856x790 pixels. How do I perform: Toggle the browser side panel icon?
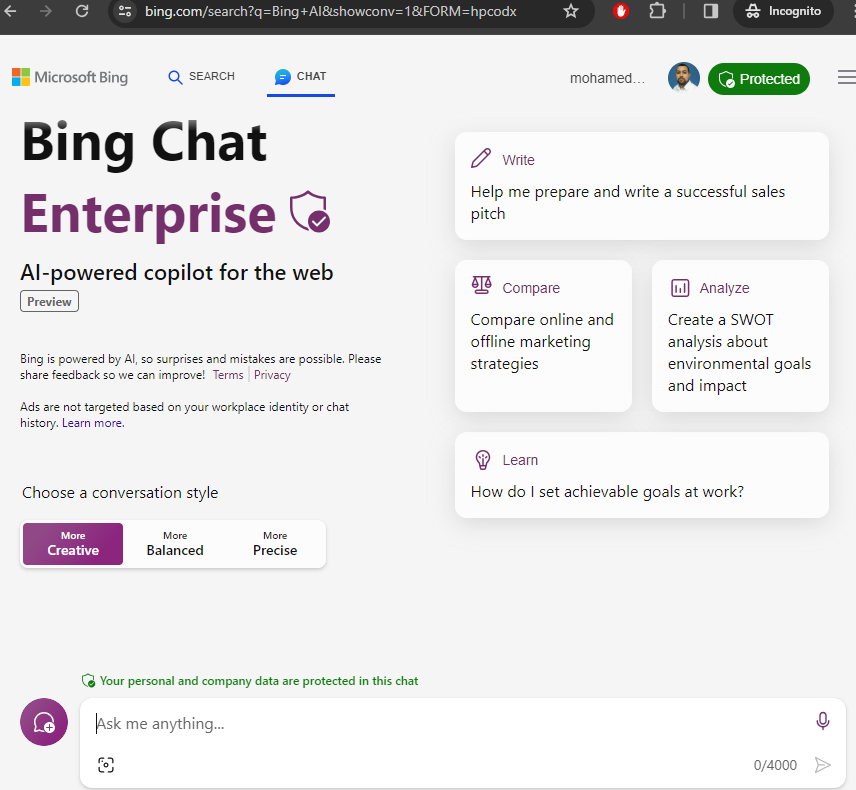pyautogui.click(x=710, y=11)
